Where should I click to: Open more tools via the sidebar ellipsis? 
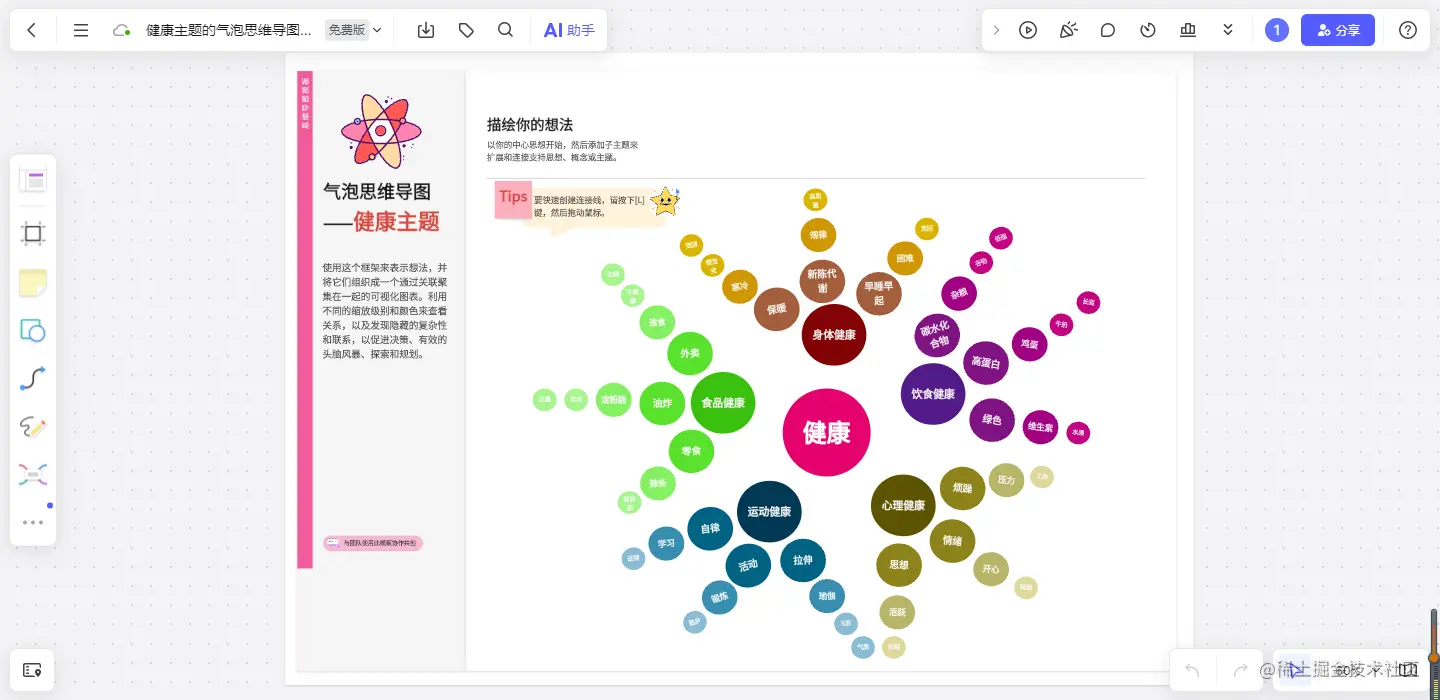pos(33,522)
